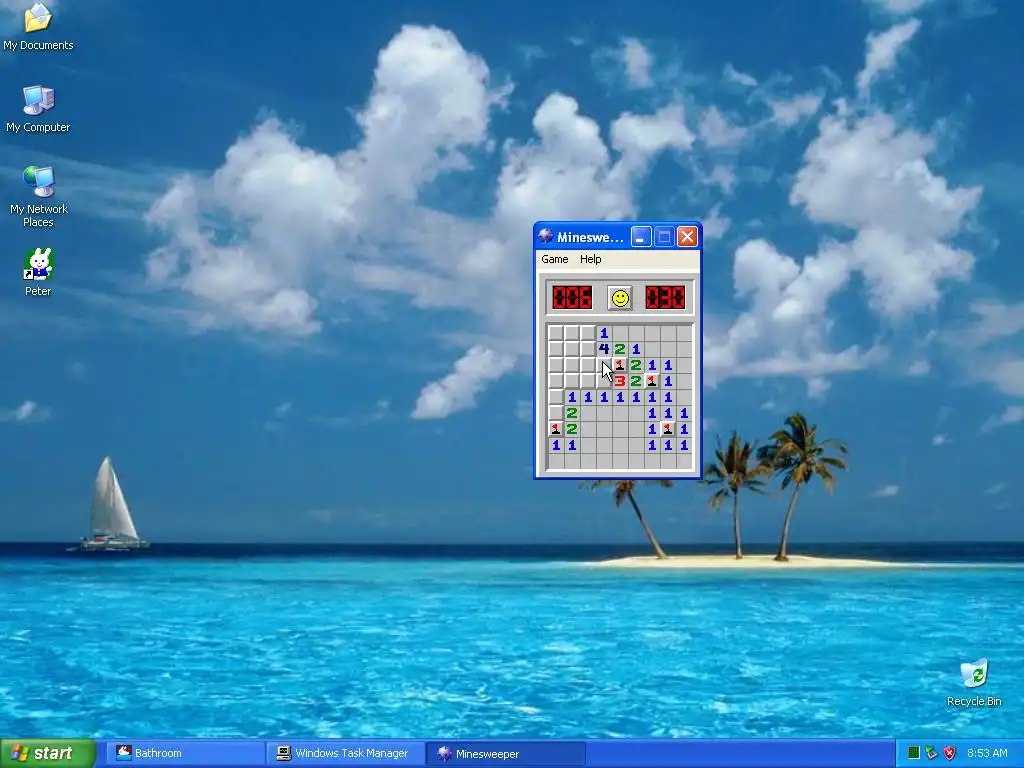
Task: Click the Minesweeper taskbar button
Action: tap(505, 753)
